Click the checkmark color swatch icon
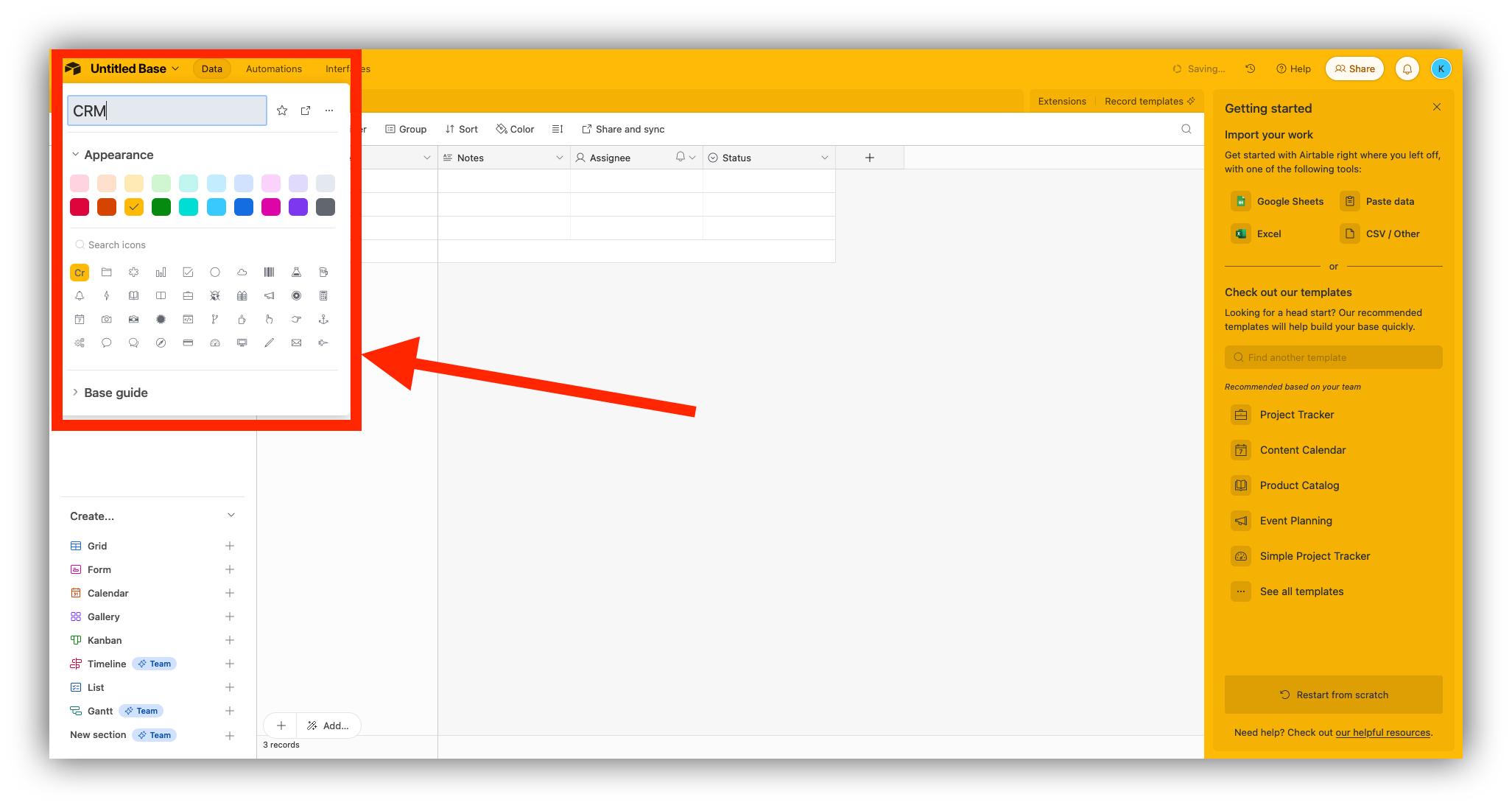The height and width of the screenshot is (808, 1512). click(133, 206)
